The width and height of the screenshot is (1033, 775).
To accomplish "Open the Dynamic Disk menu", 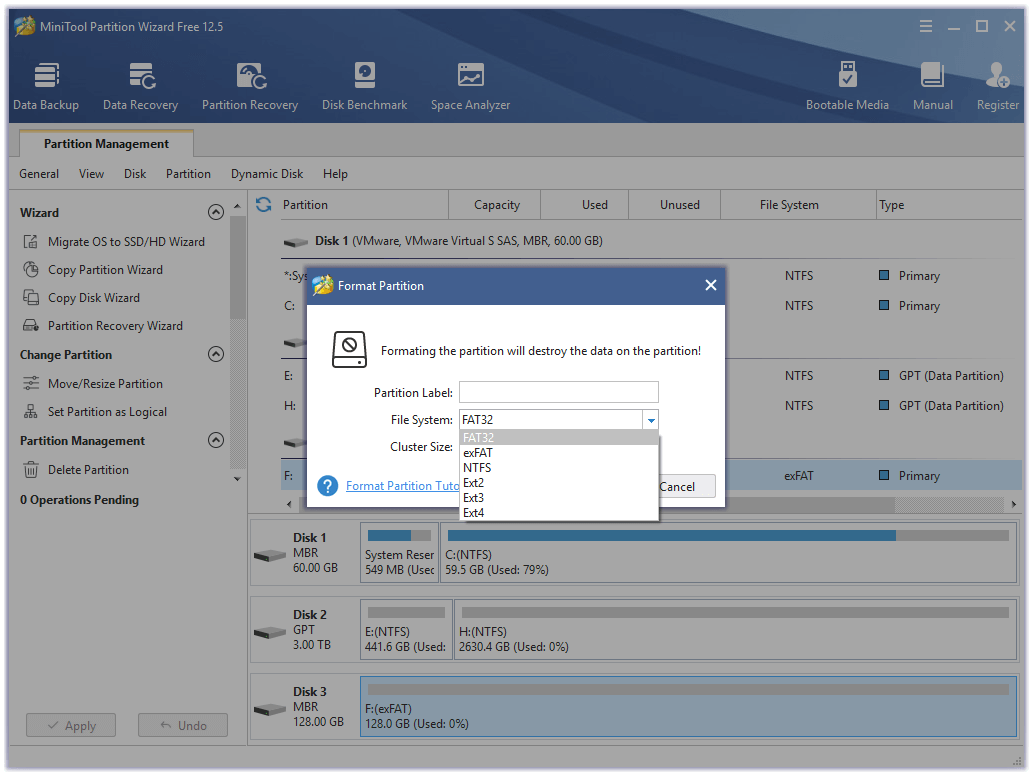I will point(267,174).
